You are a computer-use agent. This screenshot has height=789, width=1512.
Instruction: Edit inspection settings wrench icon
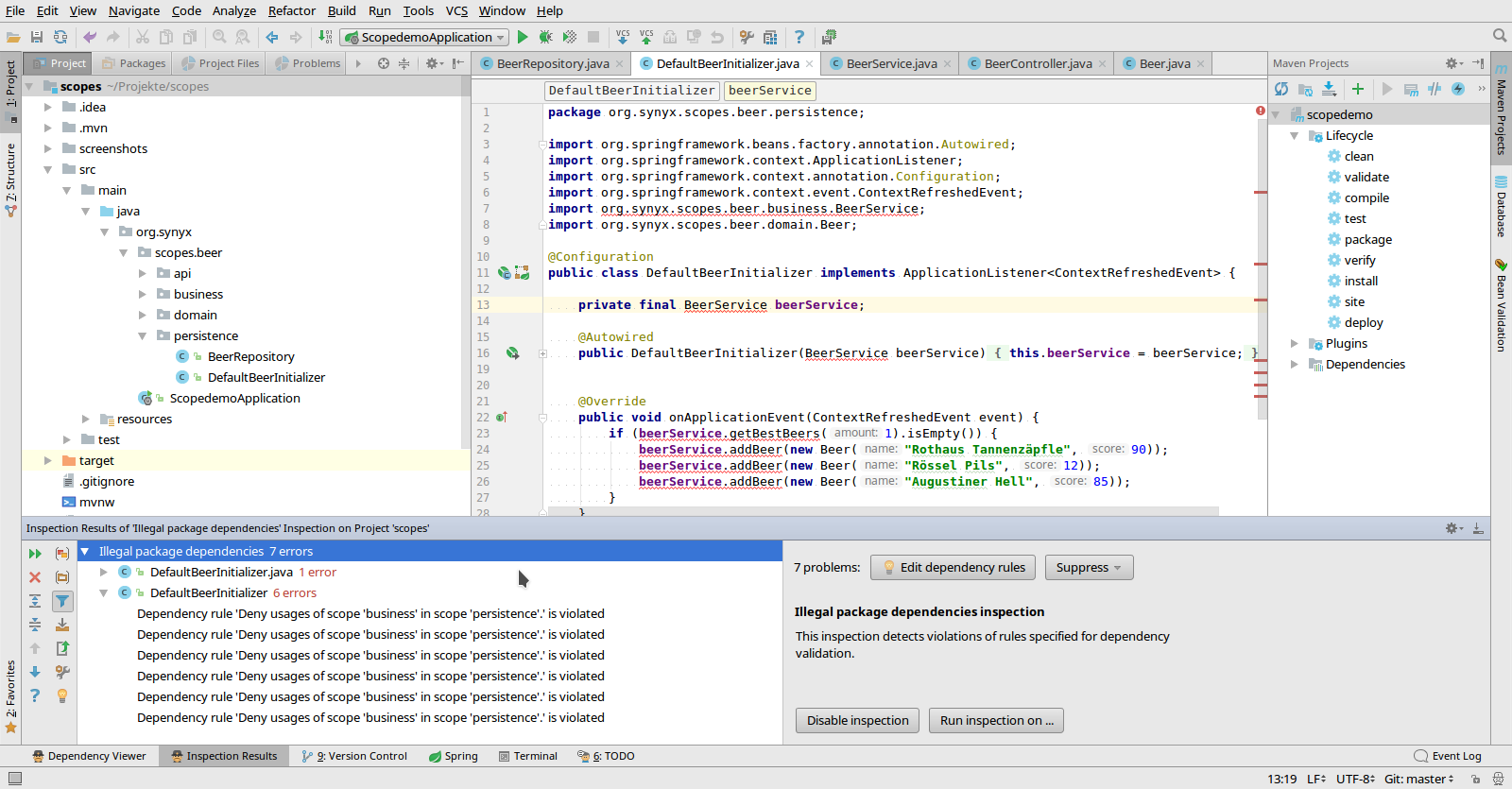(x=62, y=672)
